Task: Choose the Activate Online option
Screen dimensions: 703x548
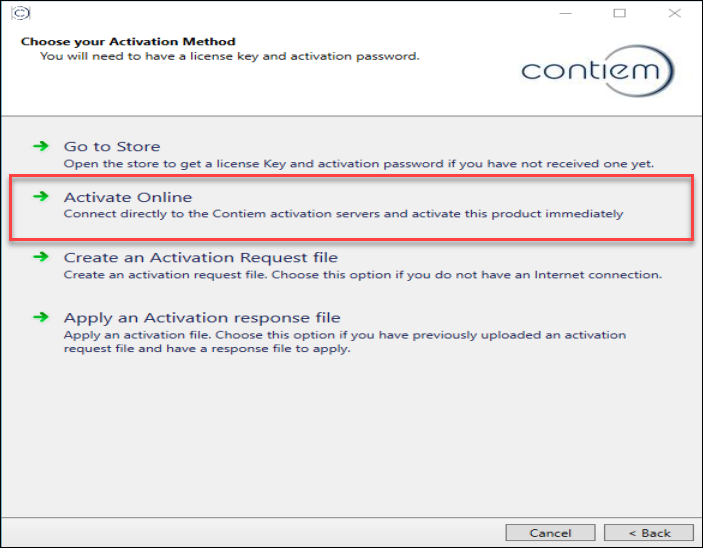Action: click(128, 197)
